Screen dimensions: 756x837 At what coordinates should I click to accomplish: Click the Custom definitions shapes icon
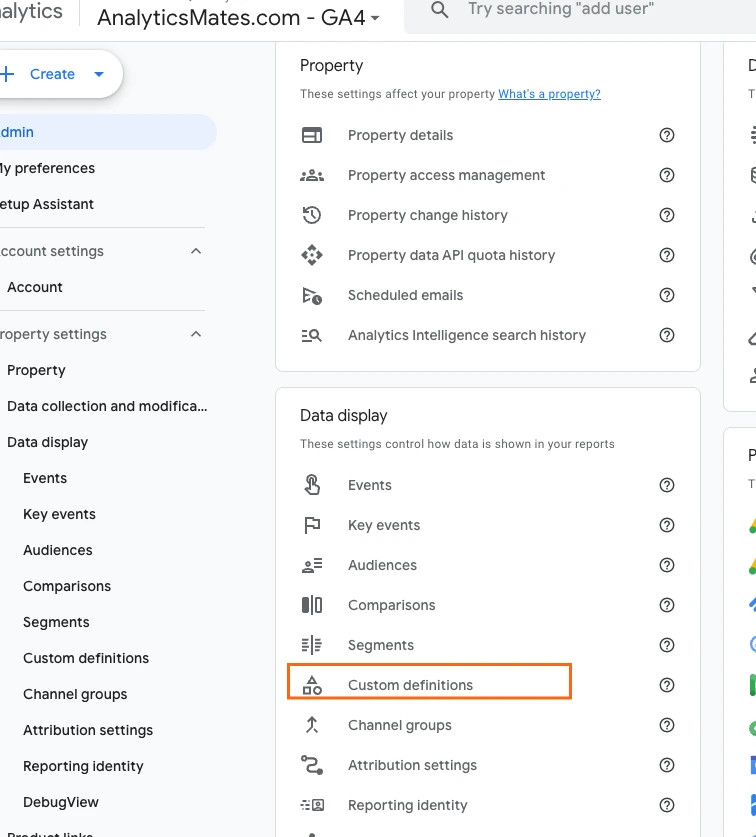pos(312,685)
